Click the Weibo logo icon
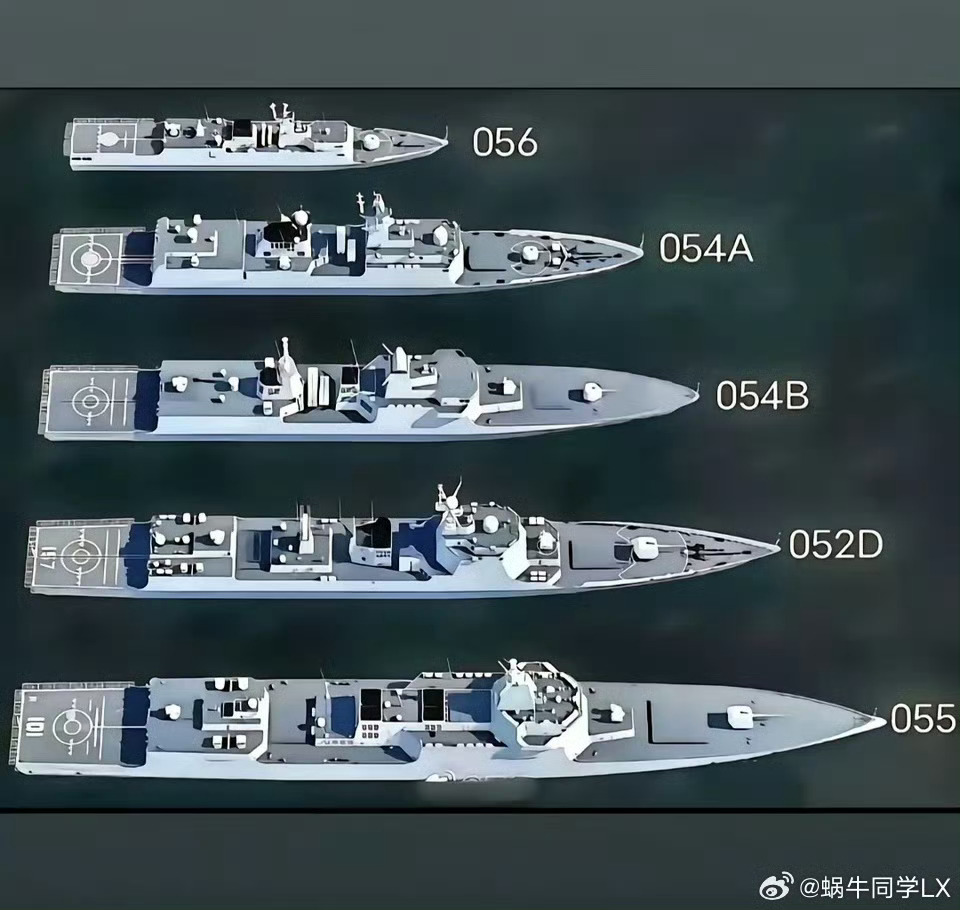Screen dimensions: 960x910 click(x=776, y=887)
